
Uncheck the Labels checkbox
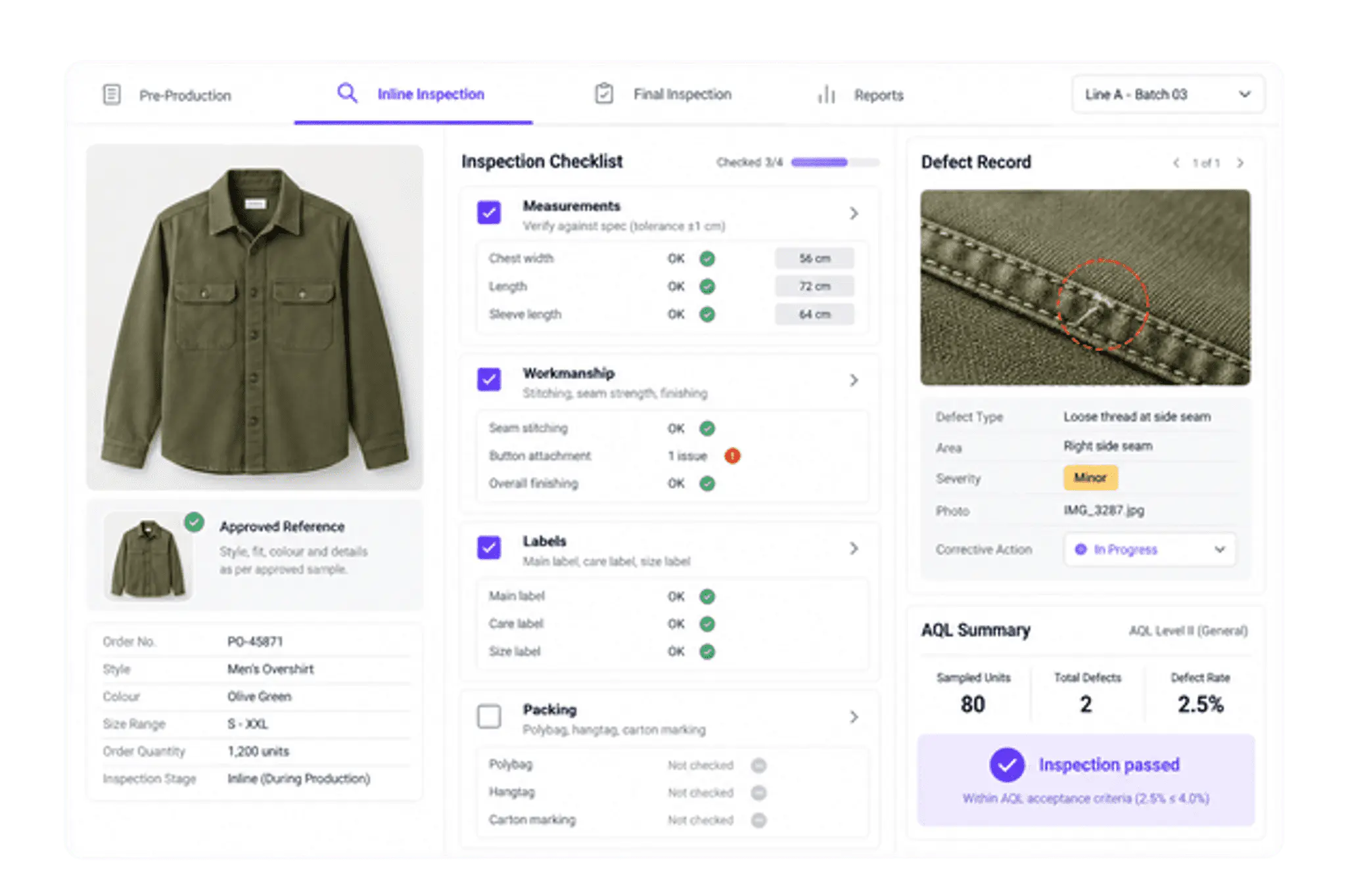tap(489, 548)
